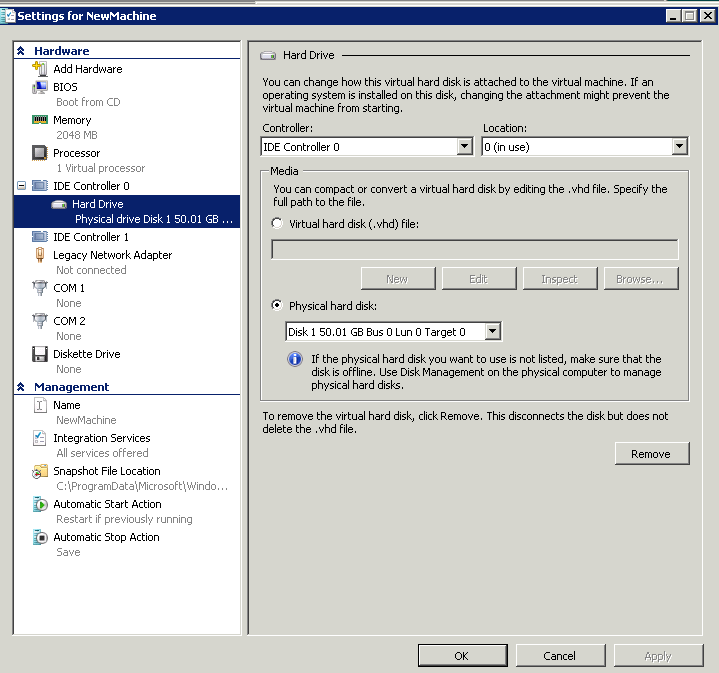Click 'NewMachine' under Name
This screenshot has width=719, height=673.
coord(86,420)
